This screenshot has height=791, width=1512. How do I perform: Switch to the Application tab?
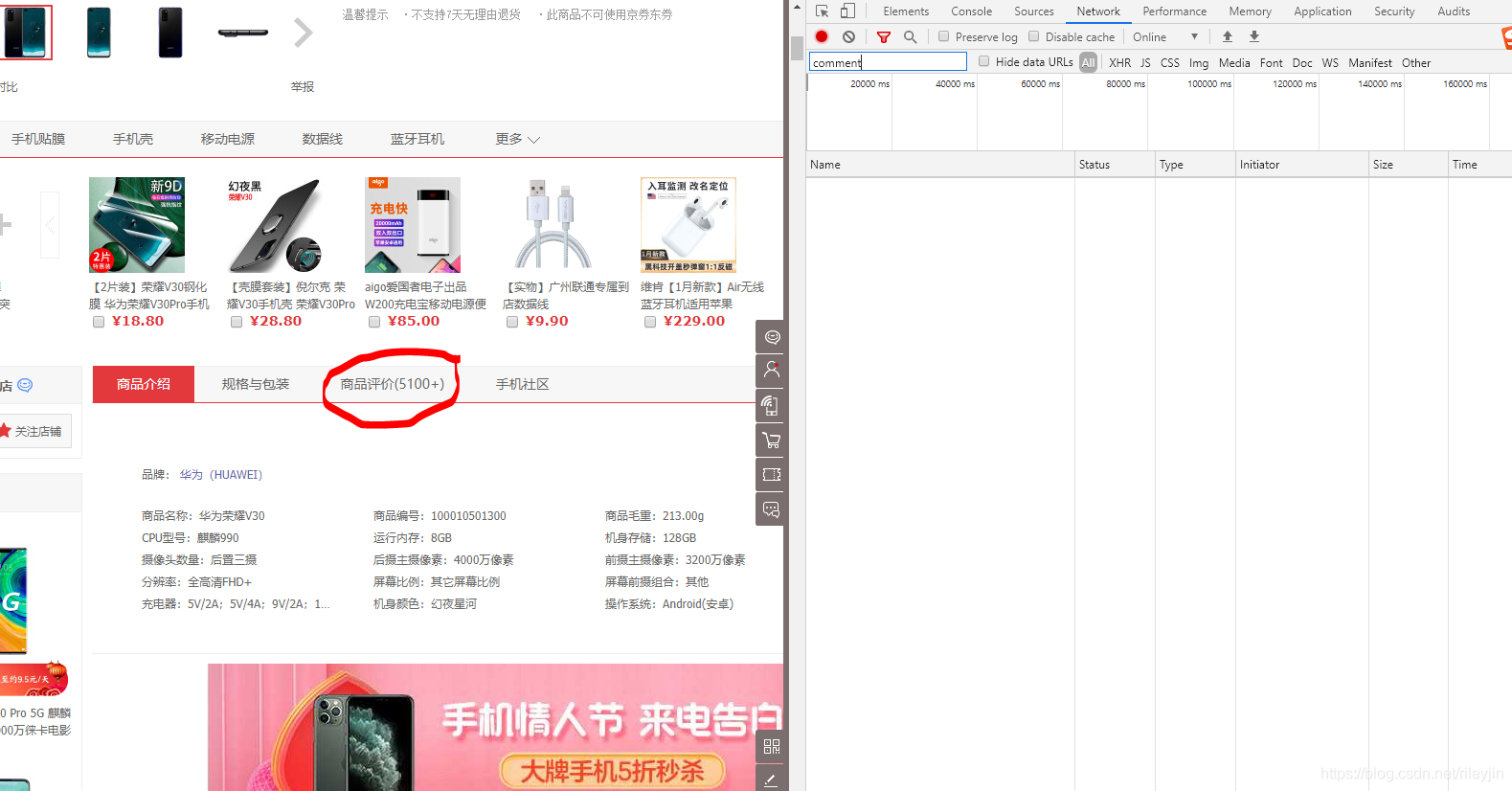coord(1322,11)
